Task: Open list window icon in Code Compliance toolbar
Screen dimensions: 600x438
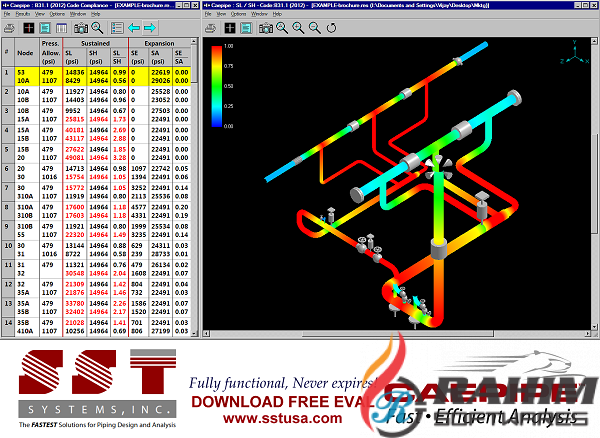Action: [61, 28]
